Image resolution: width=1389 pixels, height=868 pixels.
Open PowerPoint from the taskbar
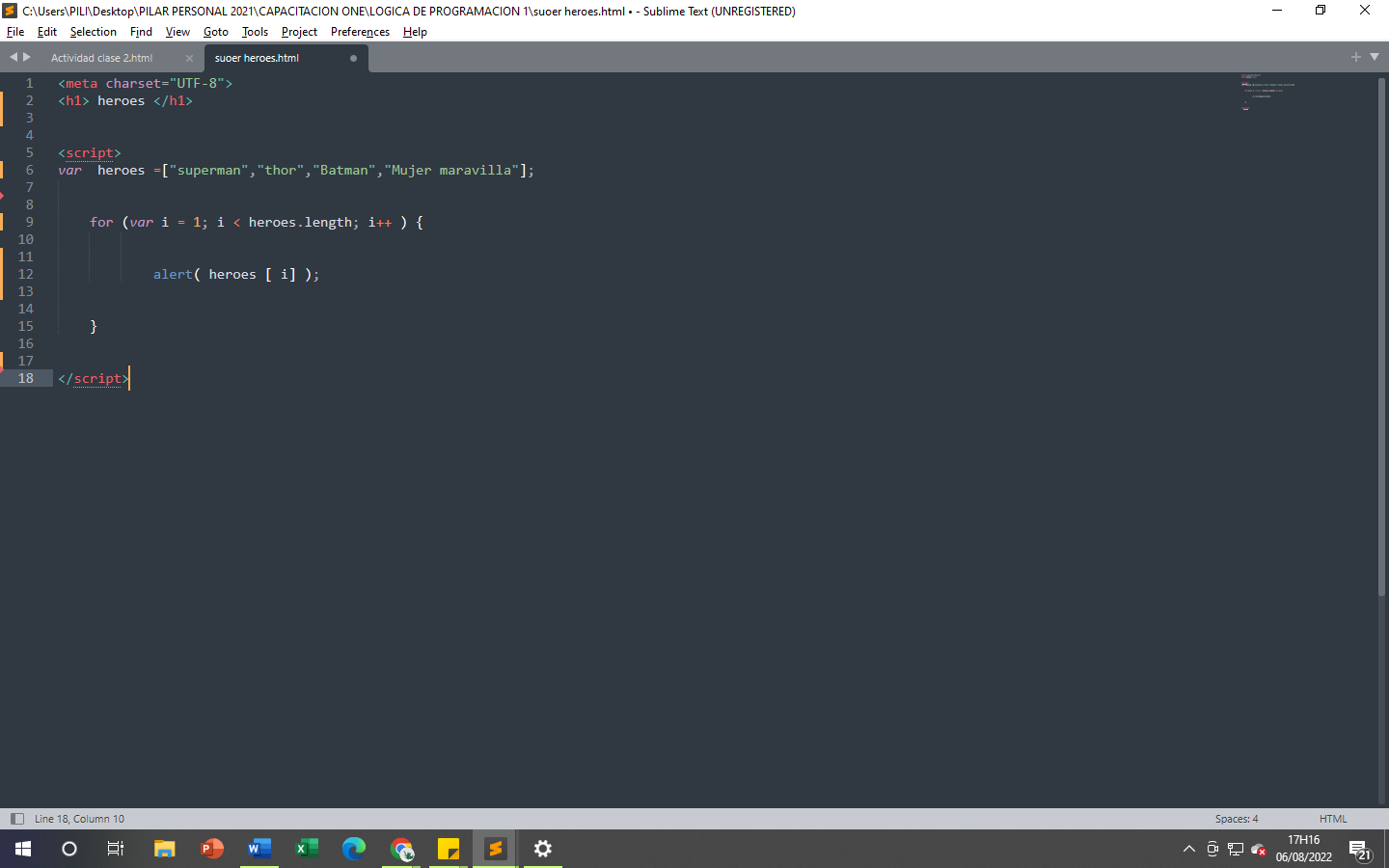[x=212, y=849]
